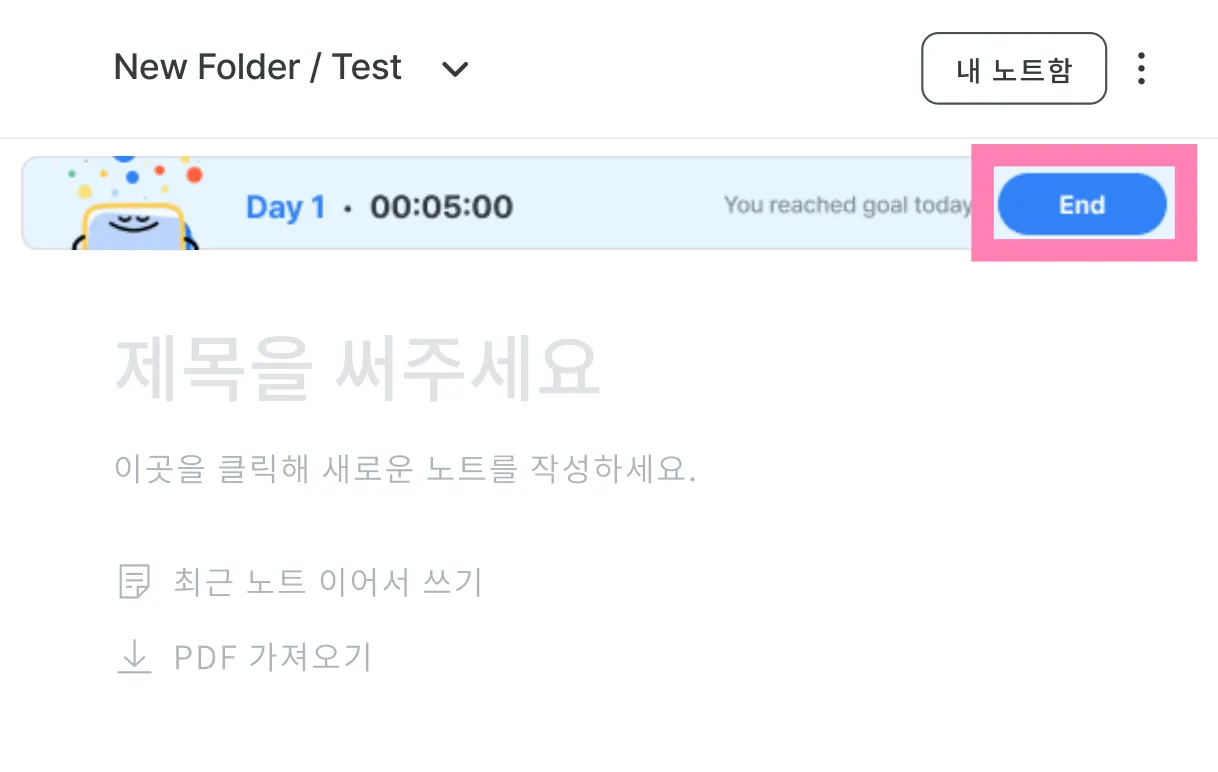Click the blank note area below PDF 가져오기

pyautogui.click(x=600, y=725)
